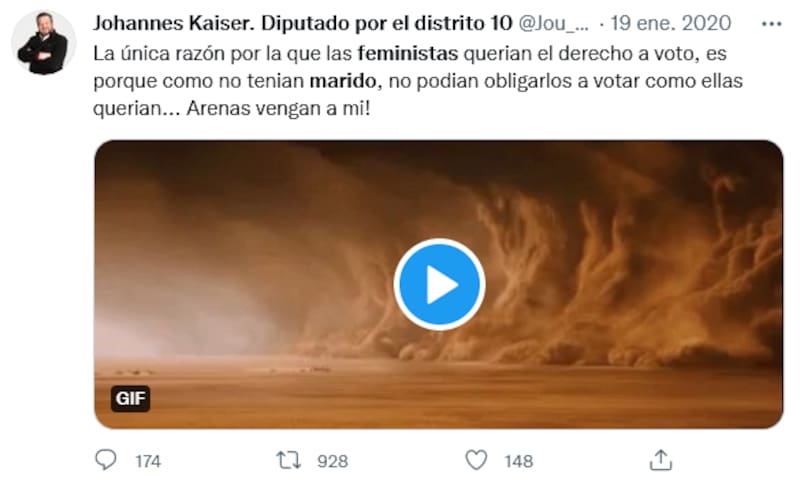Click the @Jou_... username handle
This screenshot has width=800, height=477.
click(554, 23)
